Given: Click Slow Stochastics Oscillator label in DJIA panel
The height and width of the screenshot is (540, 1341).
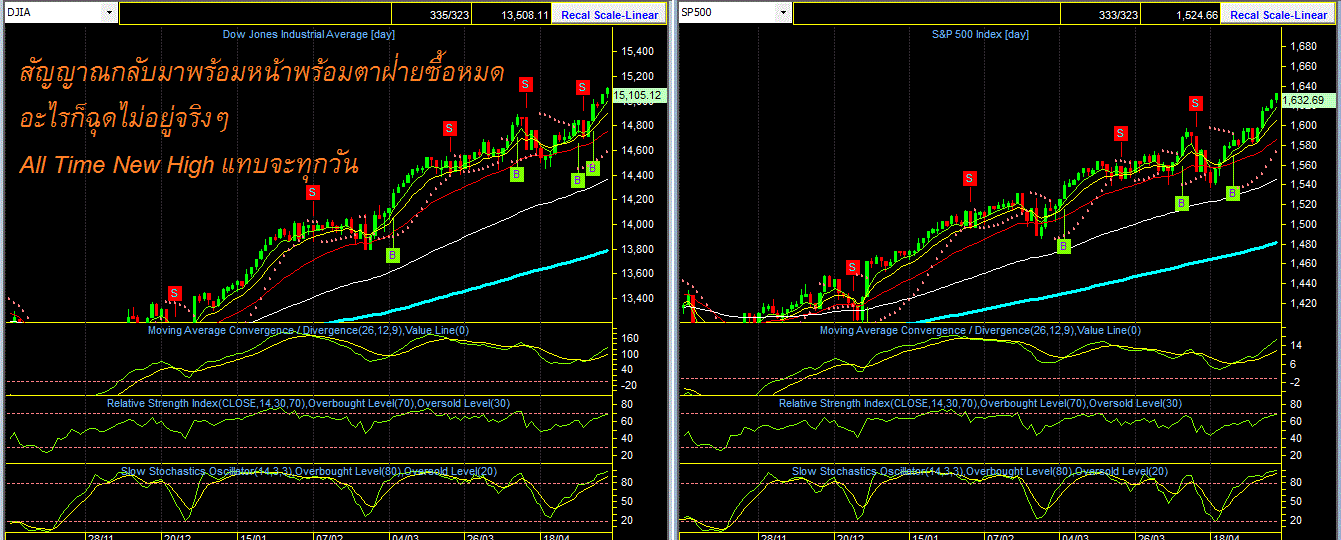Looking at the screenshot, I should click(308, 470).
